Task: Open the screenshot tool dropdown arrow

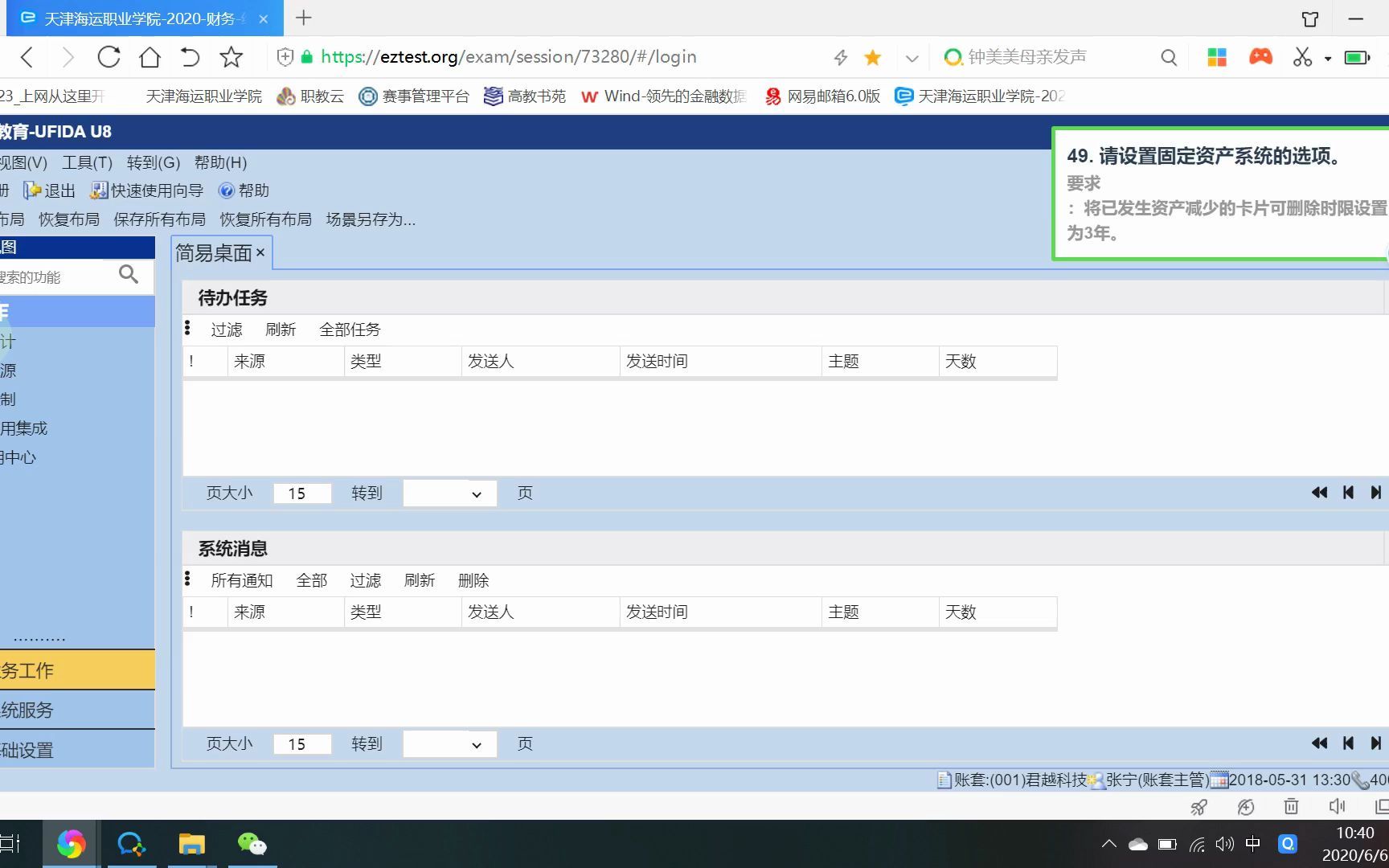Action: (1328, 58)
